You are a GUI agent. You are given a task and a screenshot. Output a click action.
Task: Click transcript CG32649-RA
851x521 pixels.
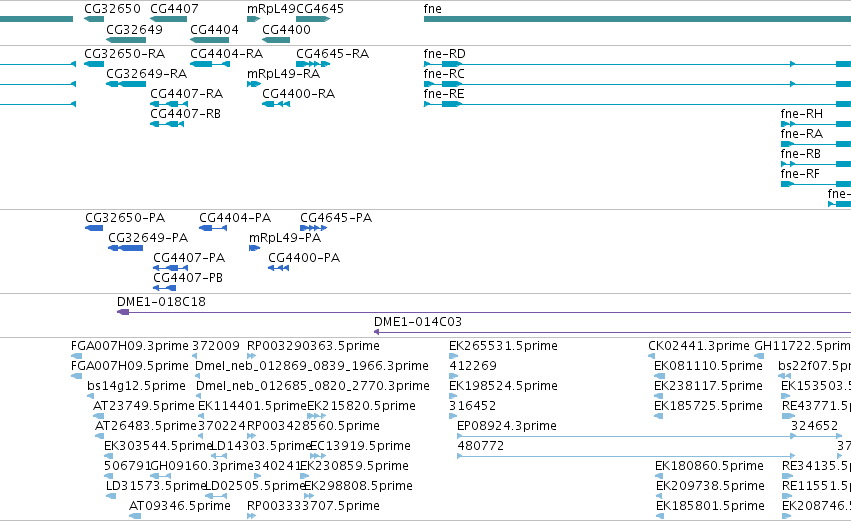(x=147, y=74)
